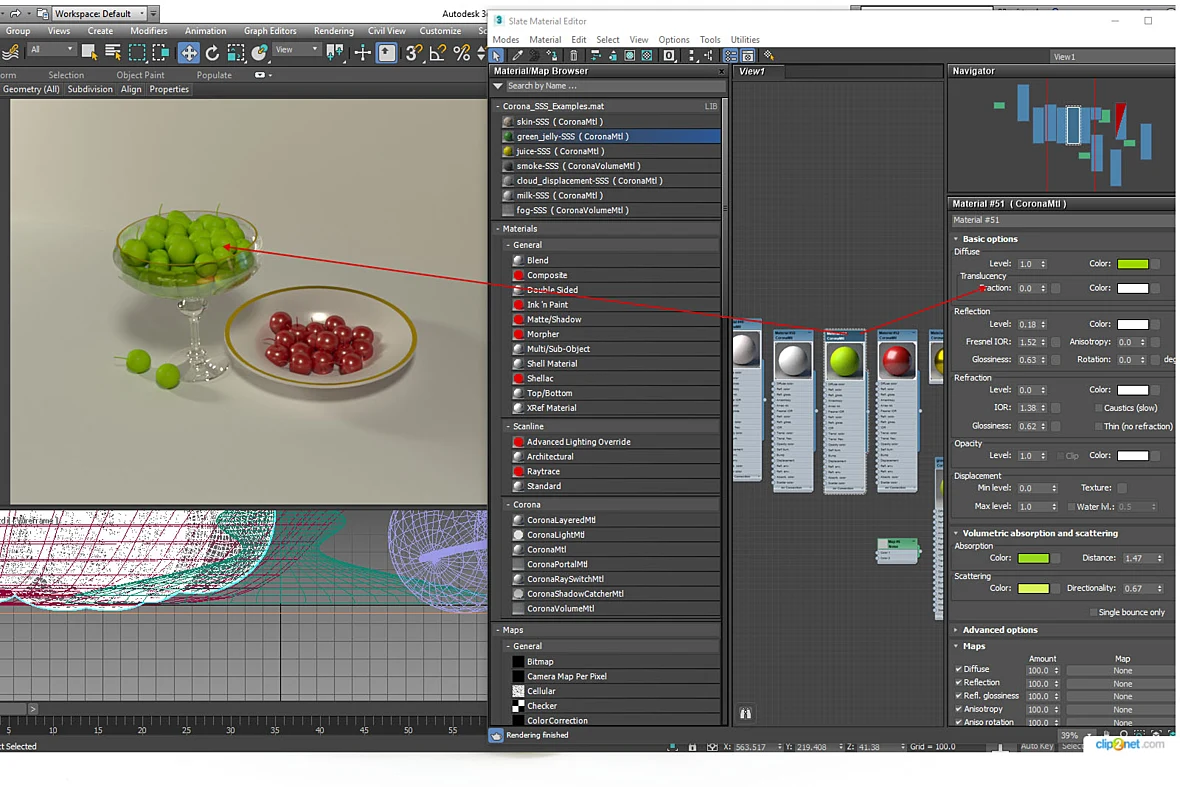Toggle Angle Snap in main toolbar
This screenshot has width=1180, height=787.
436,53
